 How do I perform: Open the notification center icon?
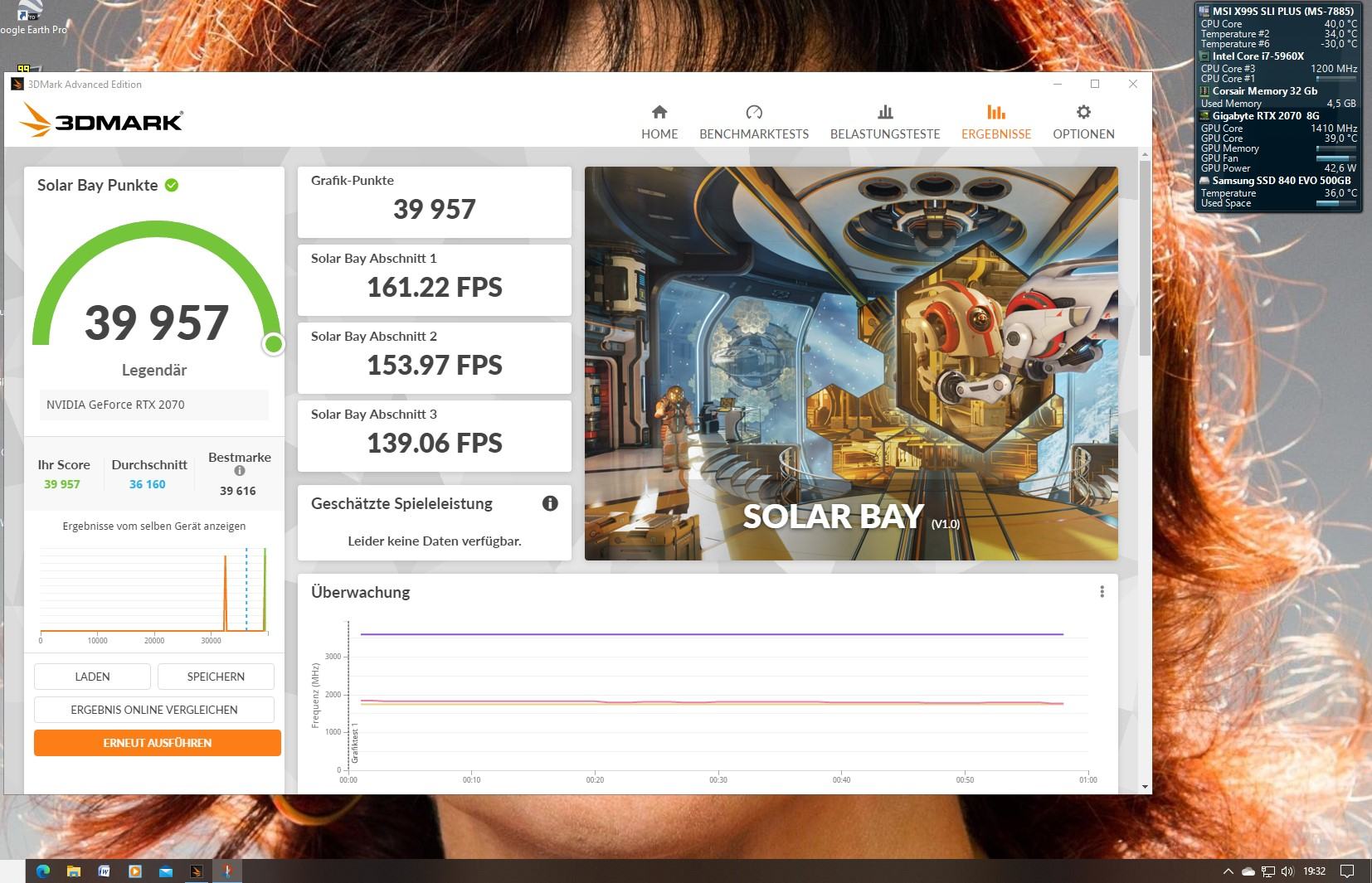point(1348,871)
